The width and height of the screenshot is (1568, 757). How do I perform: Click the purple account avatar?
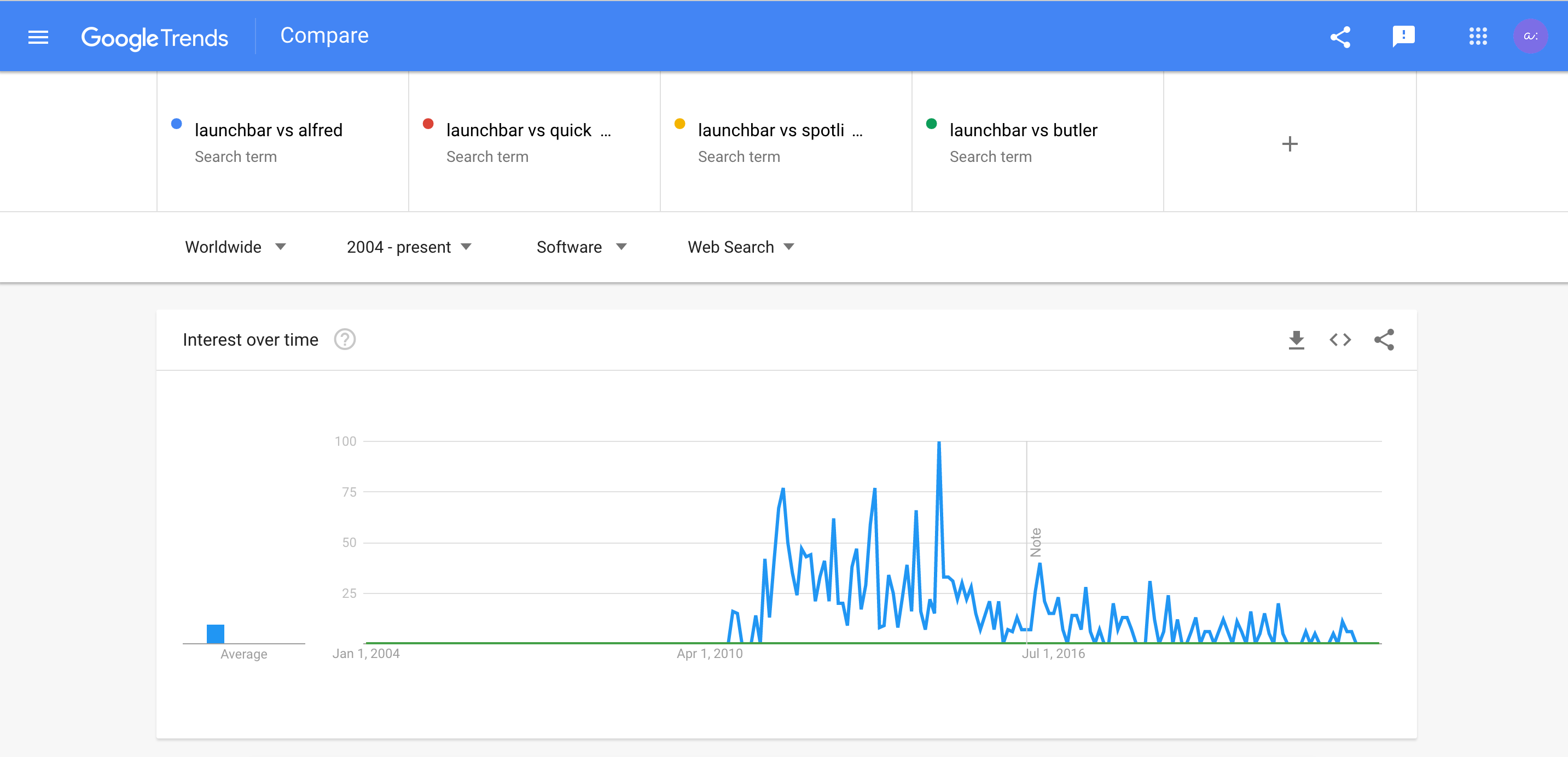point(1530,37)
